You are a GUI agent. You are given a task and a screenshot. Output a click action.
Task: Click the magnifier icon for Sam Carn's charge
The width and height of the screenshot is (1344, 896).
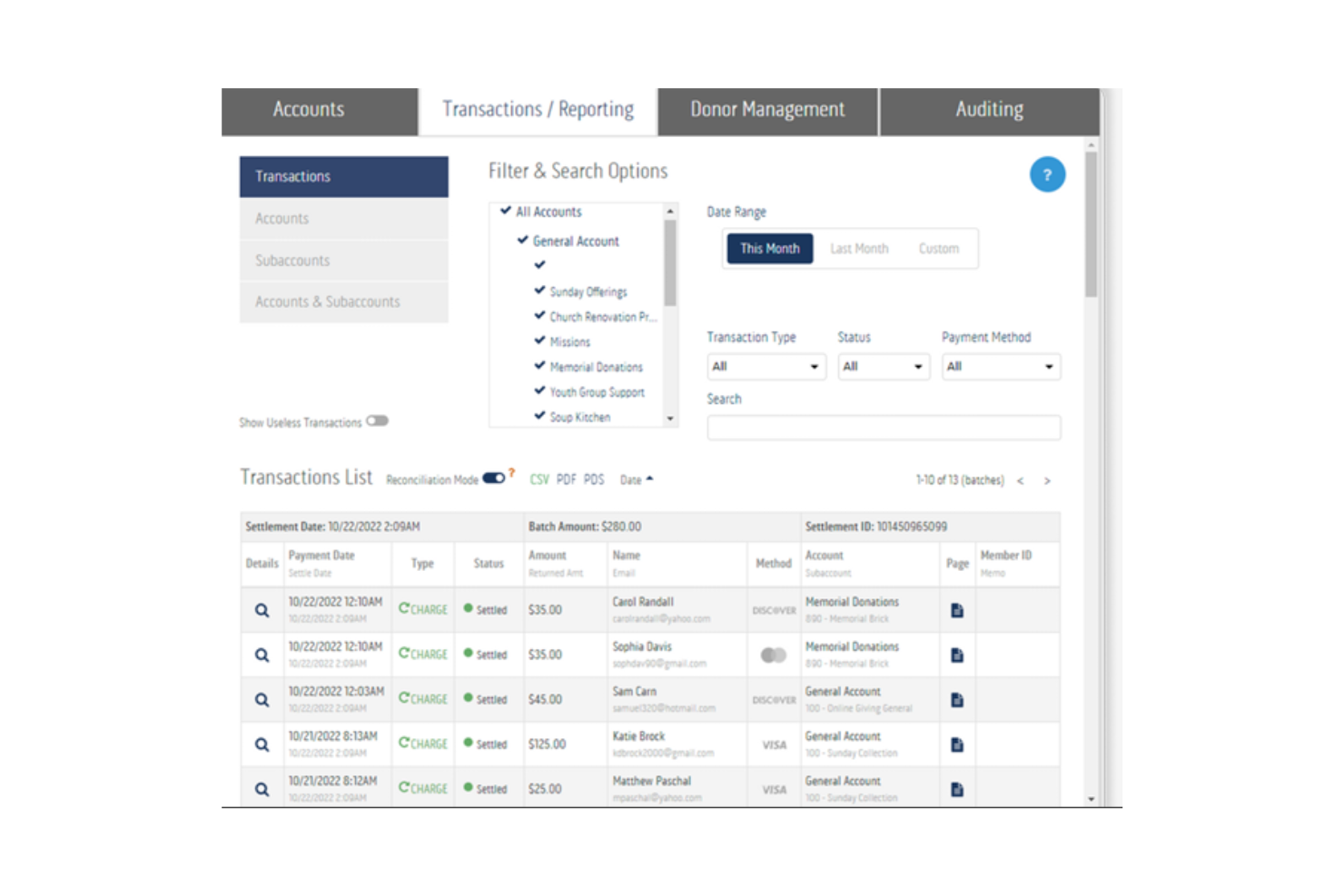(261, 699)
